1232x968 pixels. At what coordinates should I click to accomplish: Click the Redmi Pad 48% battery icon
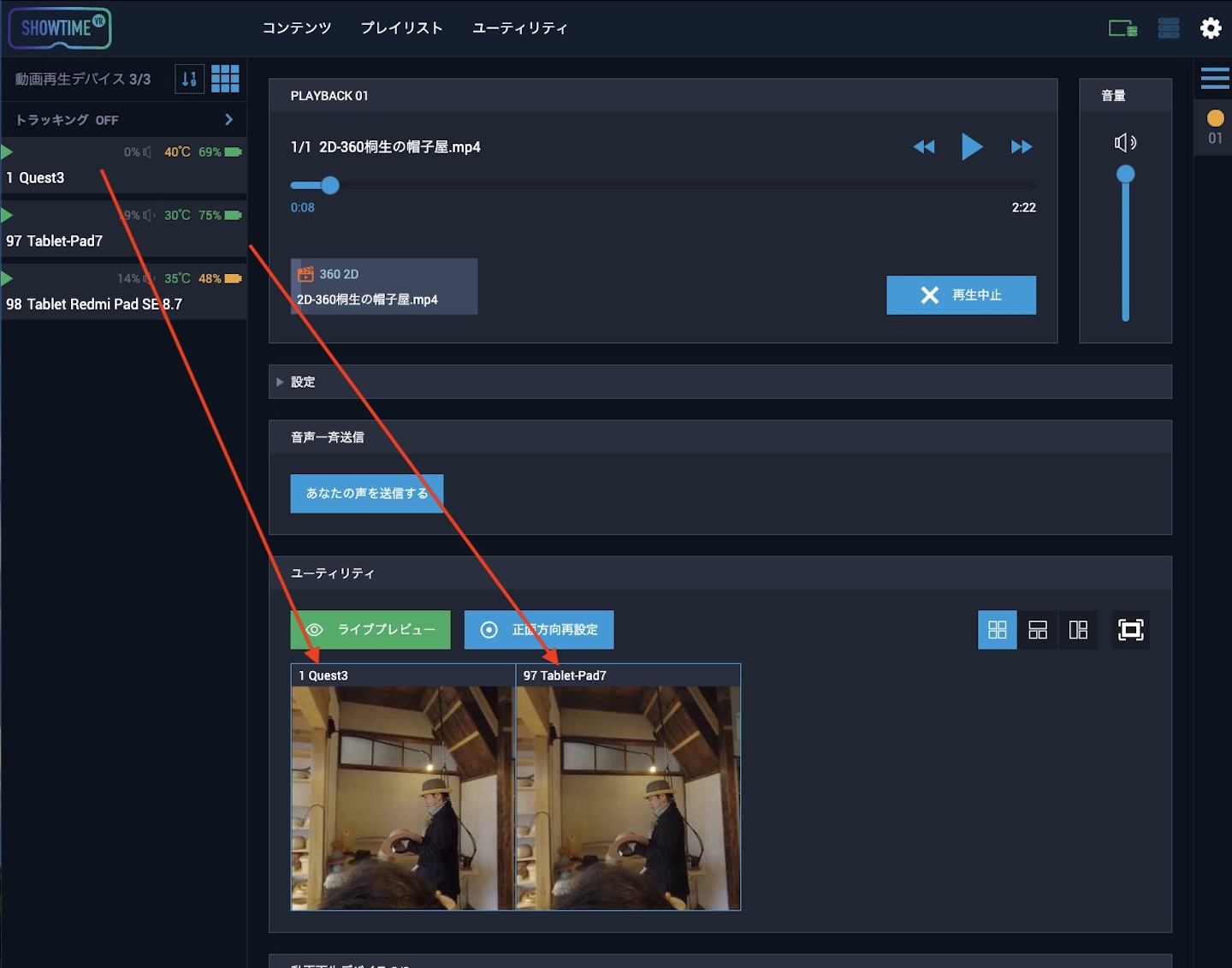(x=233, y=279)
